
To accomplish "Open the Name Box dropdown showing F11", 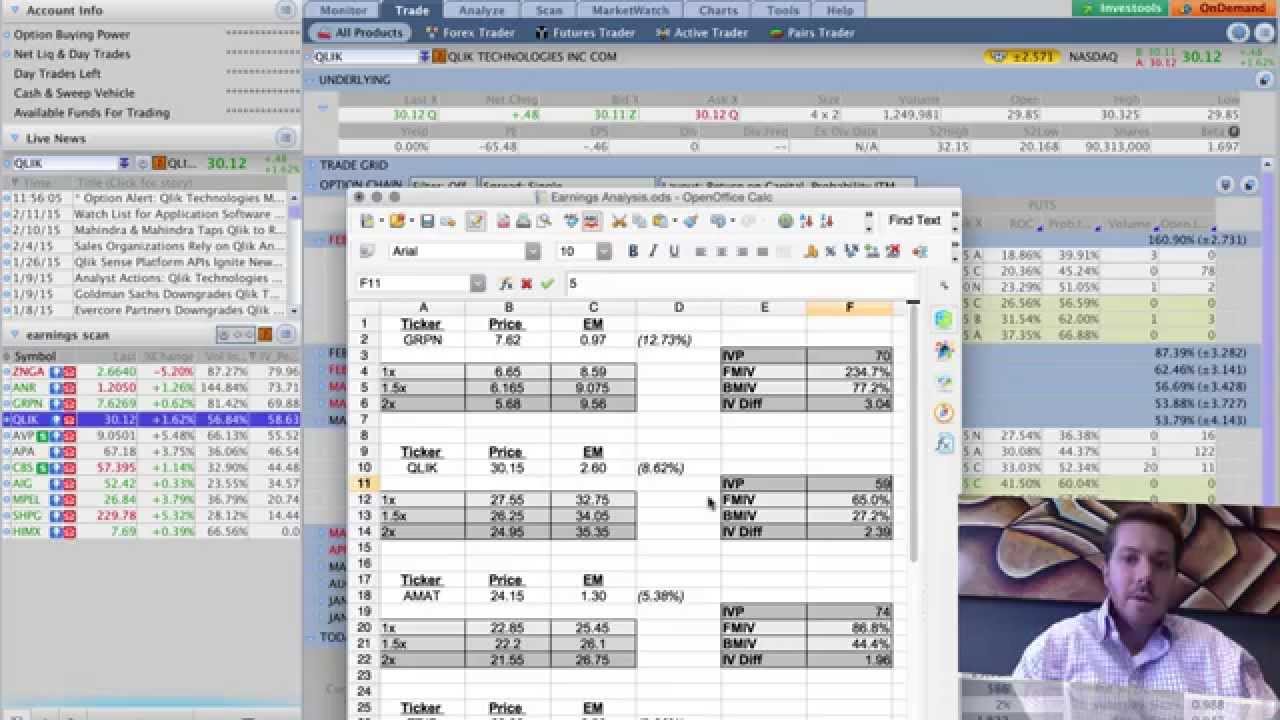I will point(477,284).
